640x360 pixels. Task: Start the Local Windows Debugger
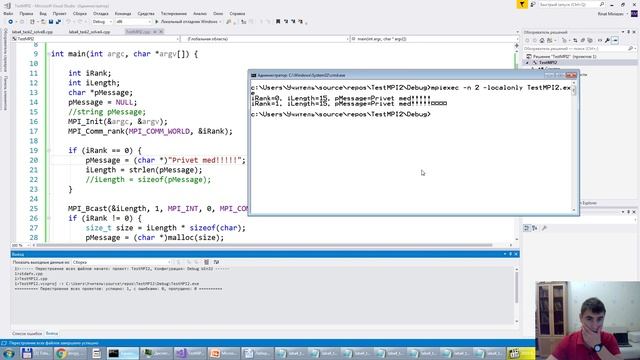pos(188,22)
